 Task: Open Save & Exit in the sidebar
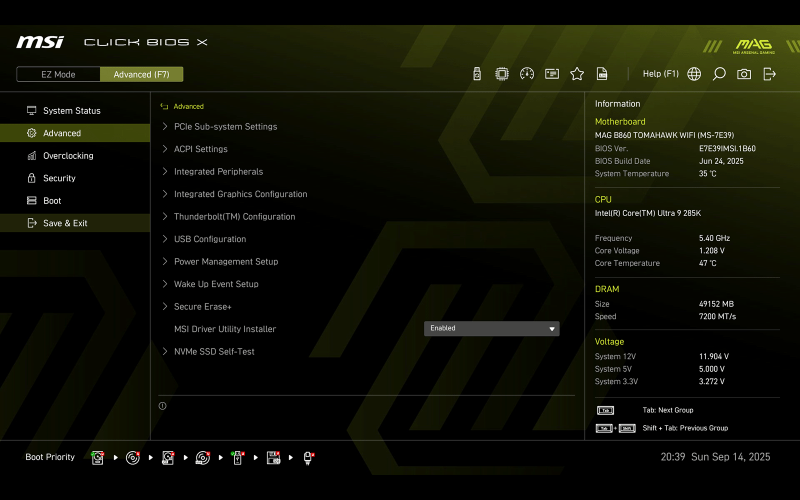pos(75,223)
